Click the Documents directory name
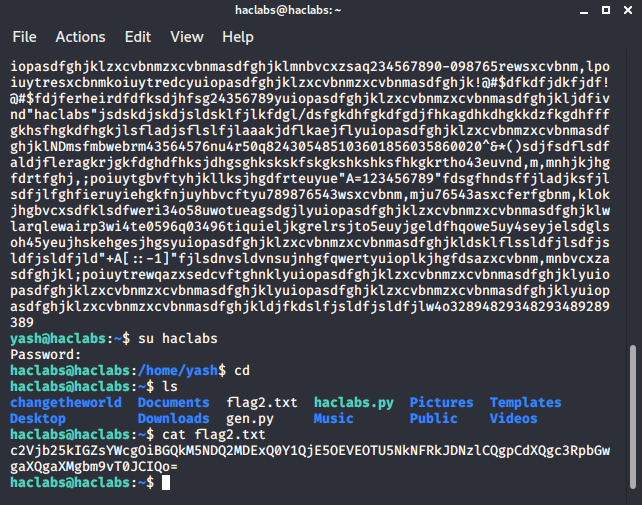 click(173, 403)
